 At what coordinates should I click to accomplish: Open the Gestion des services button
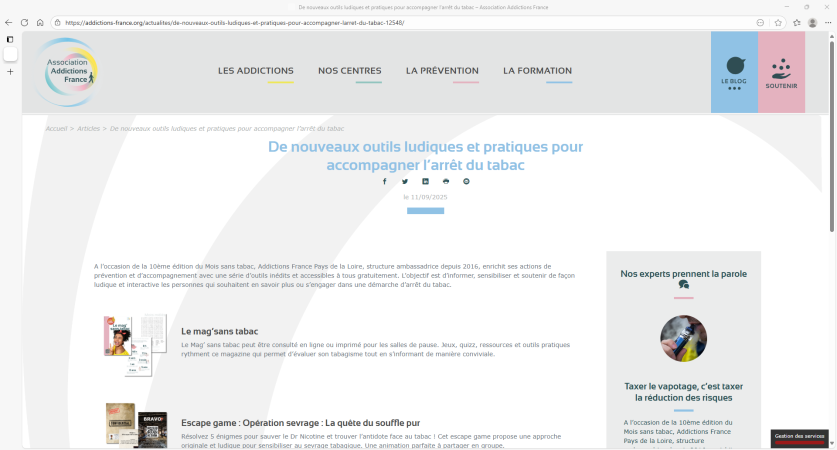tap(799, 438)
